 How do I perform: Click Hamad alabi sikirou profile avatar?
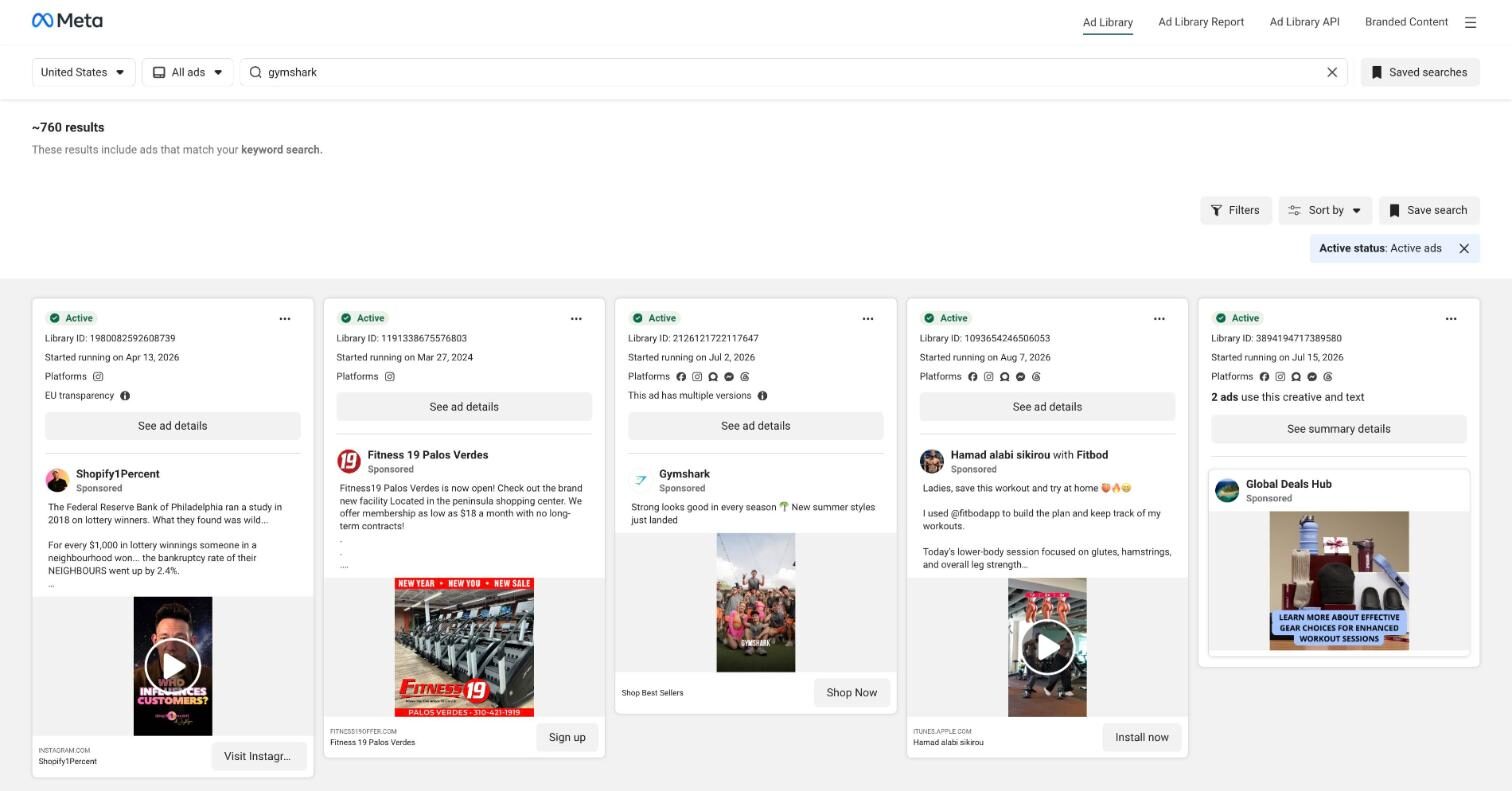[932, 461]
